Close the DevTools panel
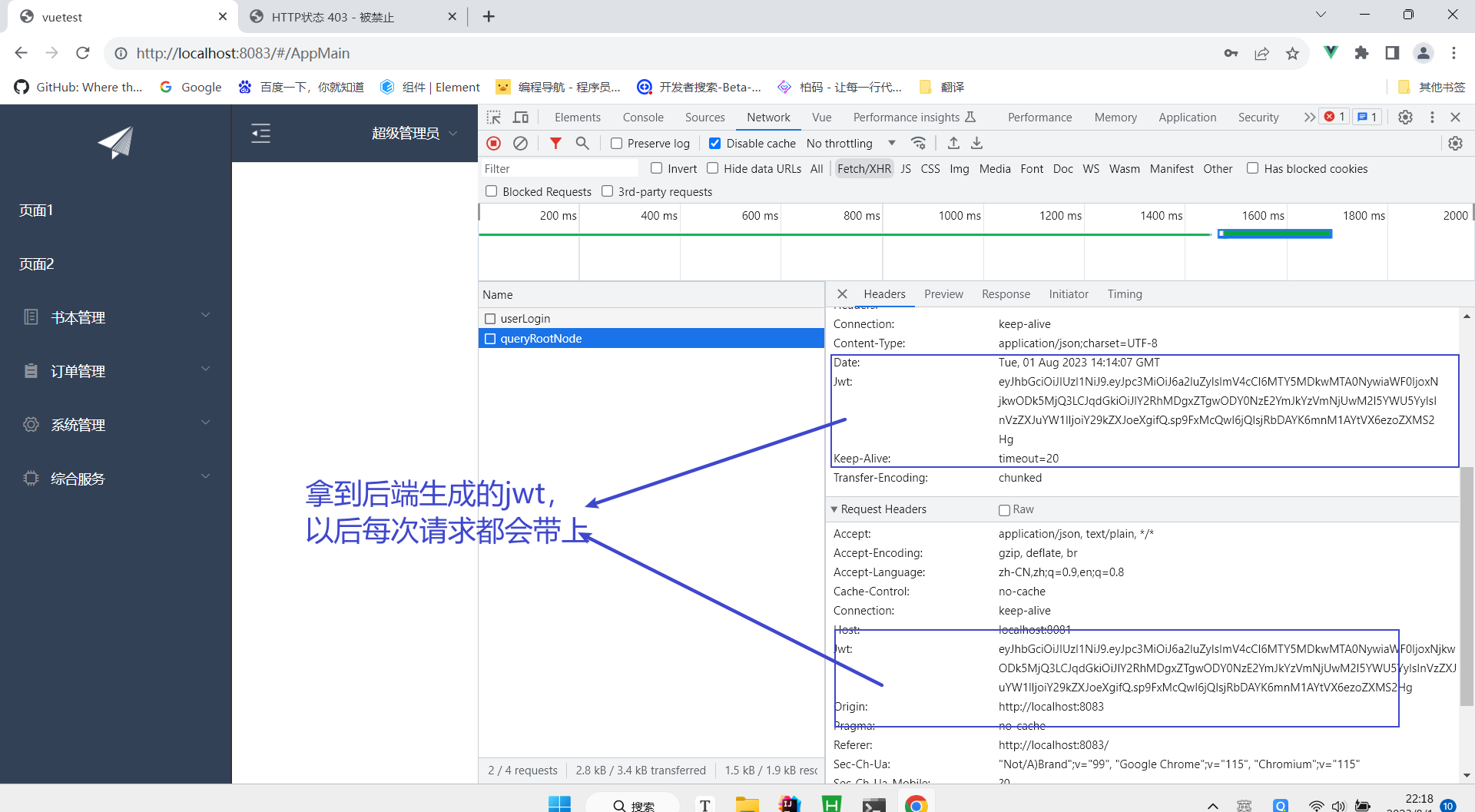Screen dimensions: 1475x812 coord(1455,118)
